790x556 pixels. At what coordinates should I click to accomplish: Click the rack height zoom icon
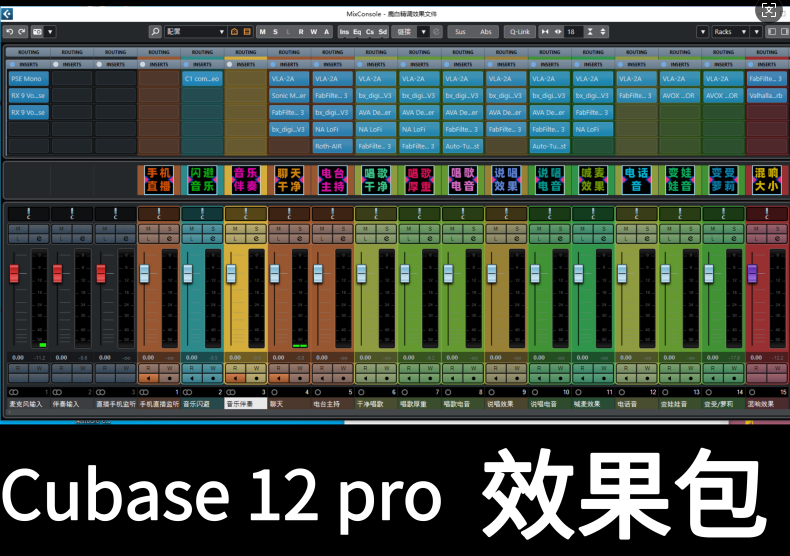(x=590, y=32)
